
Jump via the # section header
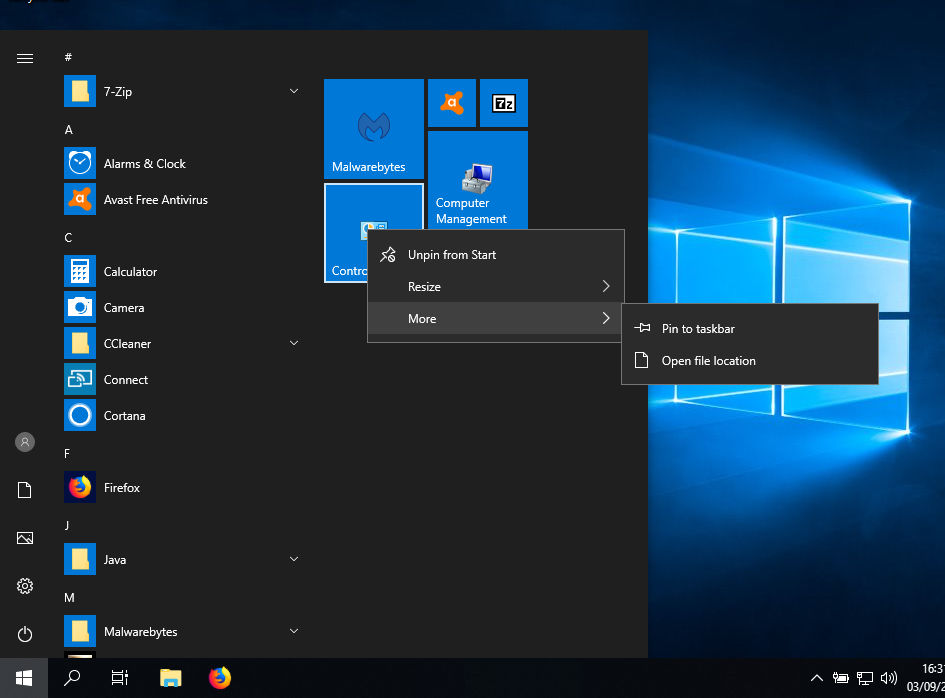point(68,57)
